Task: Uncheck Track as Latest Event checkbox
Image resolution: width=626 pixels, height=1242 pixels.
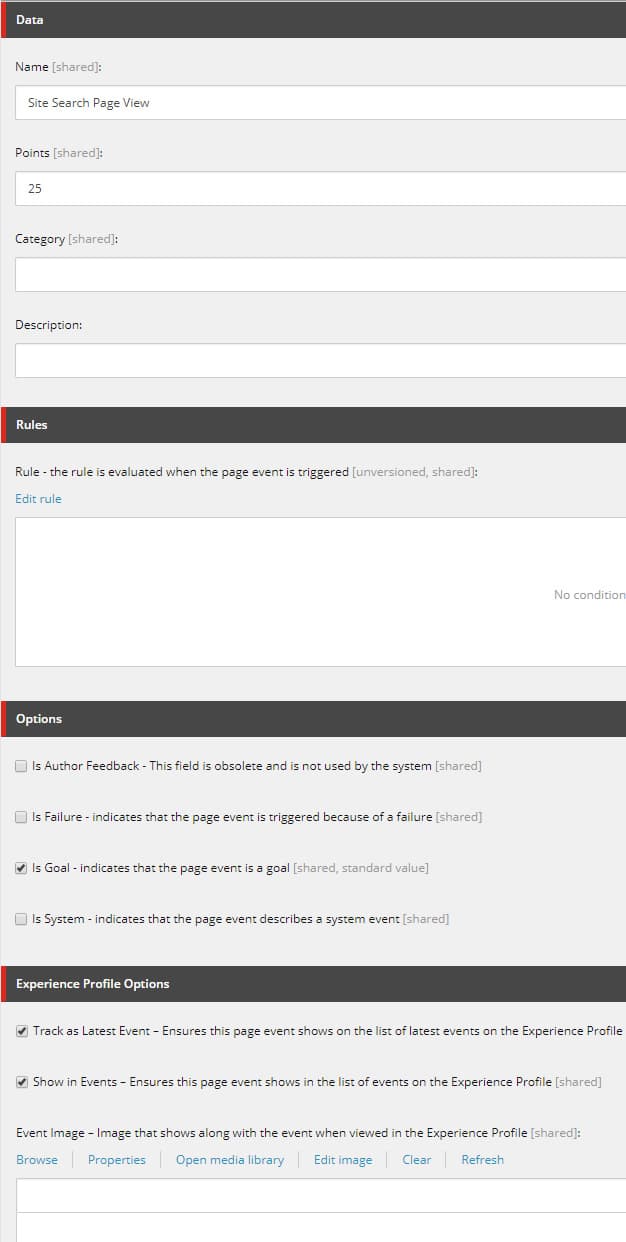Action: (x=22, y=1031)
